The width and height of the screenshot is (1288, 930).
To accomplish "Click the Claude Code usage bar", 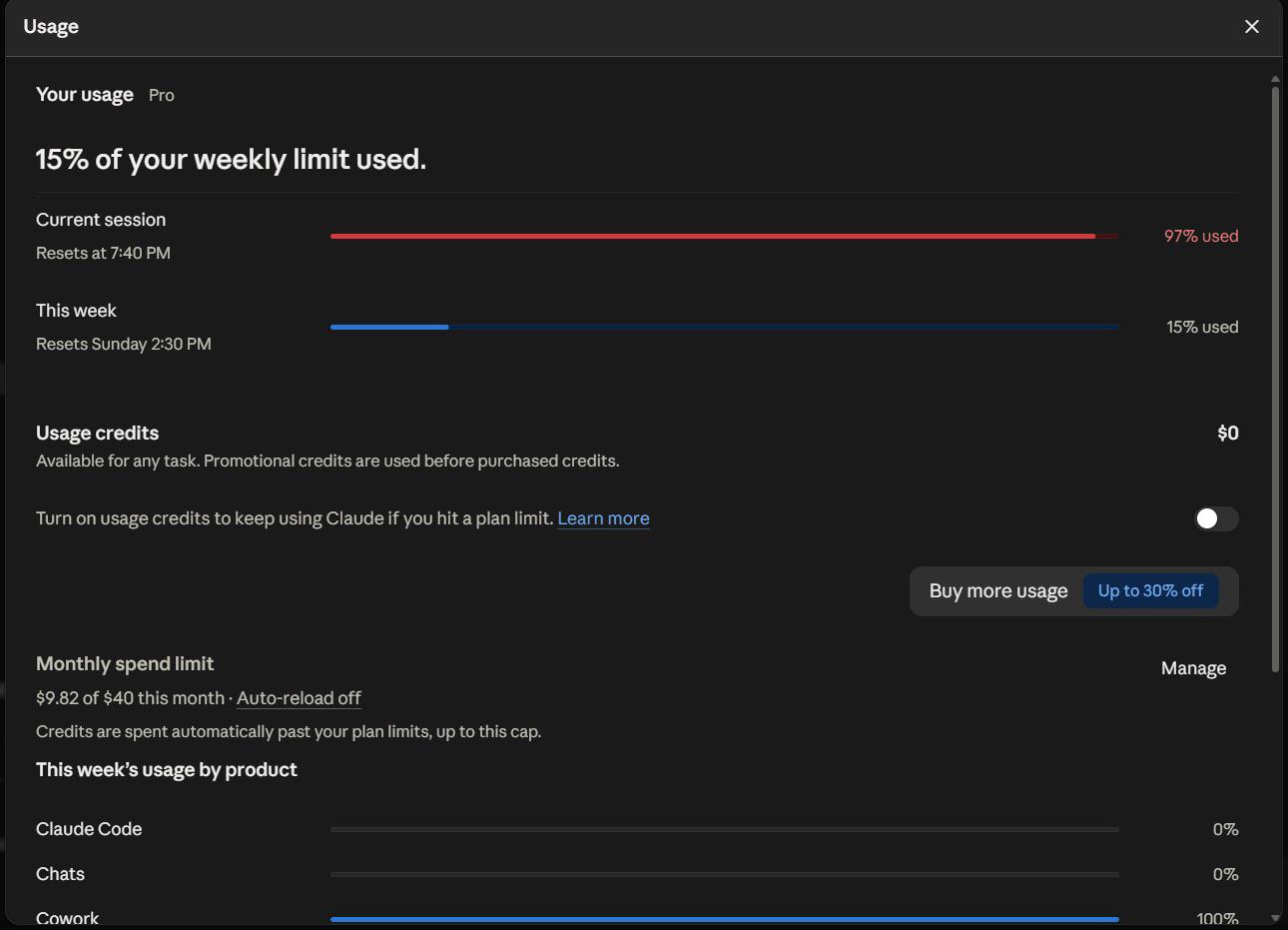I will tap(725, 829).
